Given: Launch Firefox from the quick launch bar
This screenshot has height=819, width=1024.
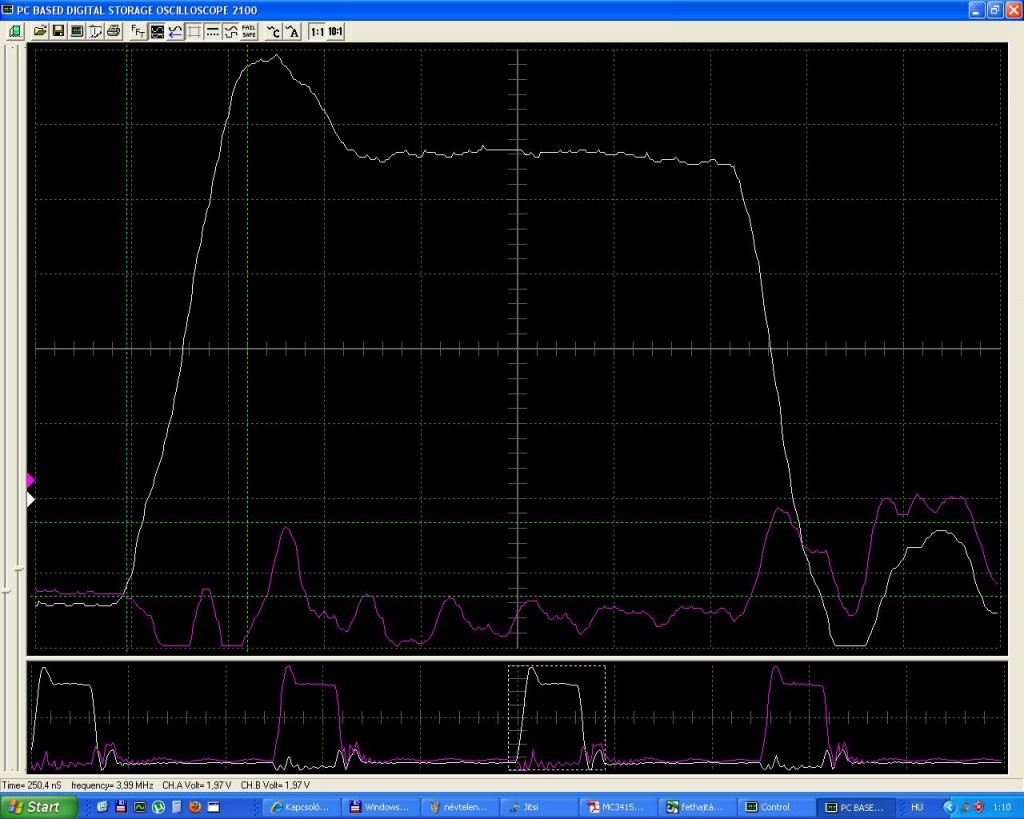Looking at the screenshot, I should coord(195,807).
